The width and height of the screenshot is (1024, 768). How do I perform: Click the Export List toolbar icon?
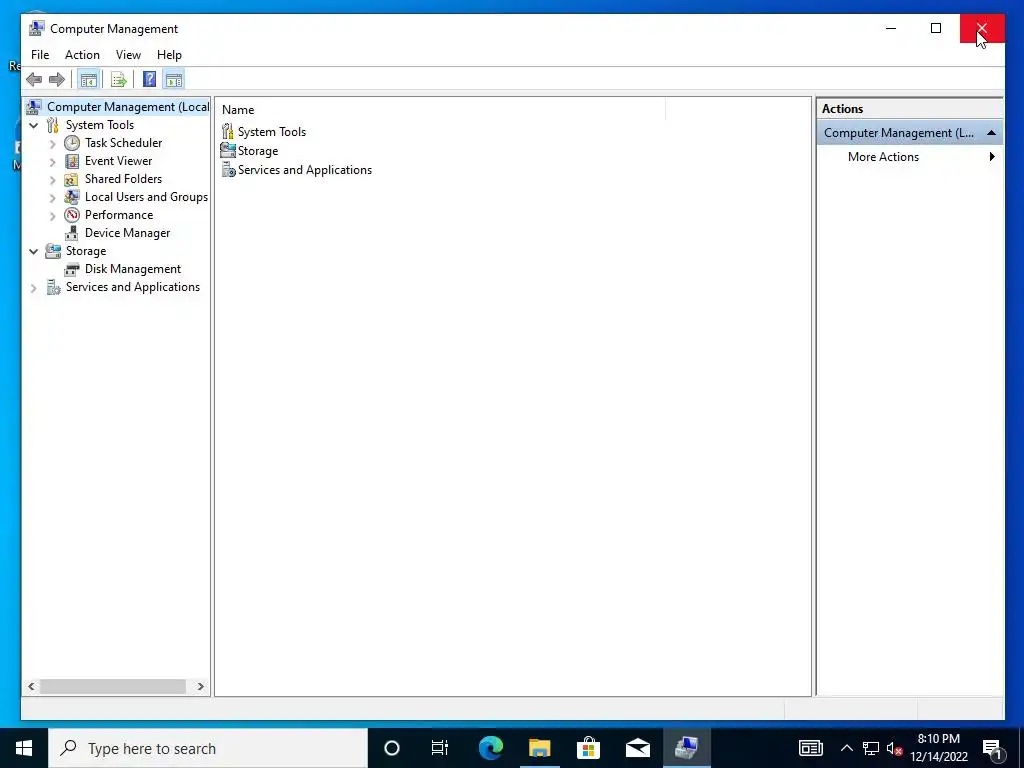118,80
